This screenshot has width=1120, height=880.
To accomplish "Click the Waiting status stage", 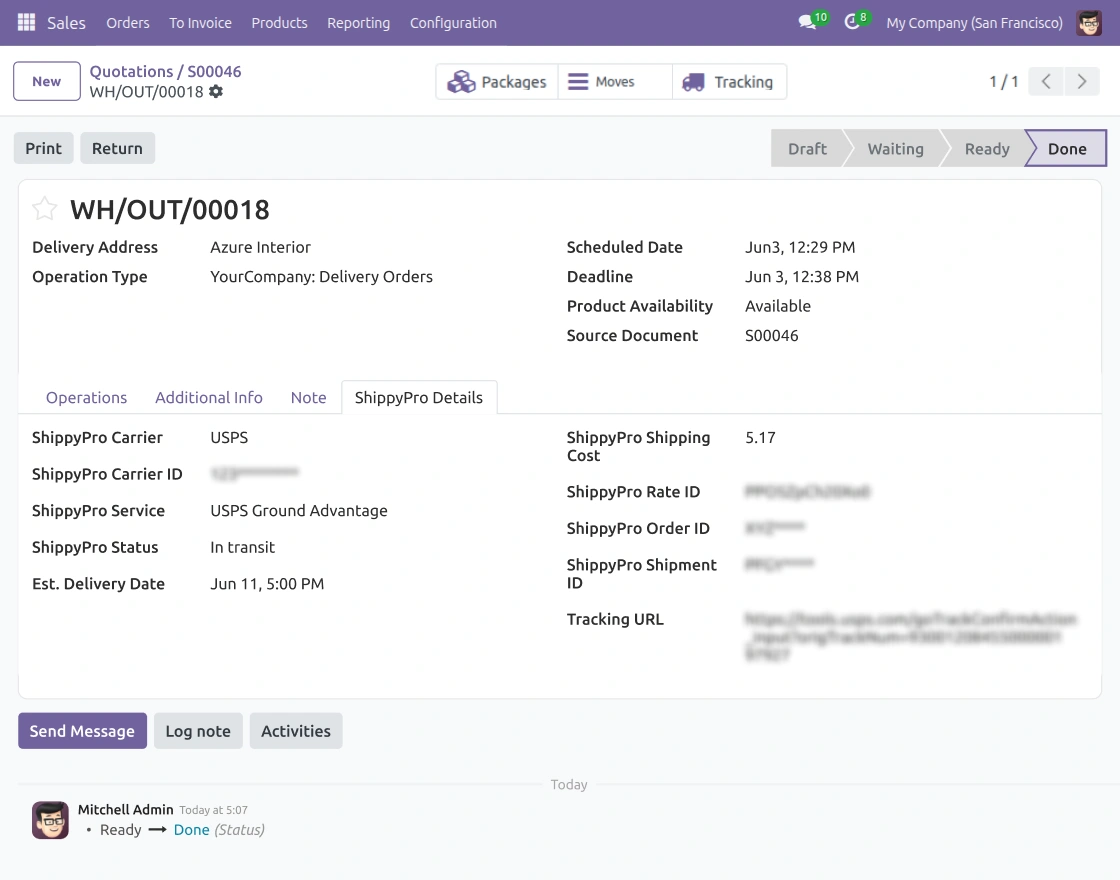I will pyautogui.click(x=895, y=149).
